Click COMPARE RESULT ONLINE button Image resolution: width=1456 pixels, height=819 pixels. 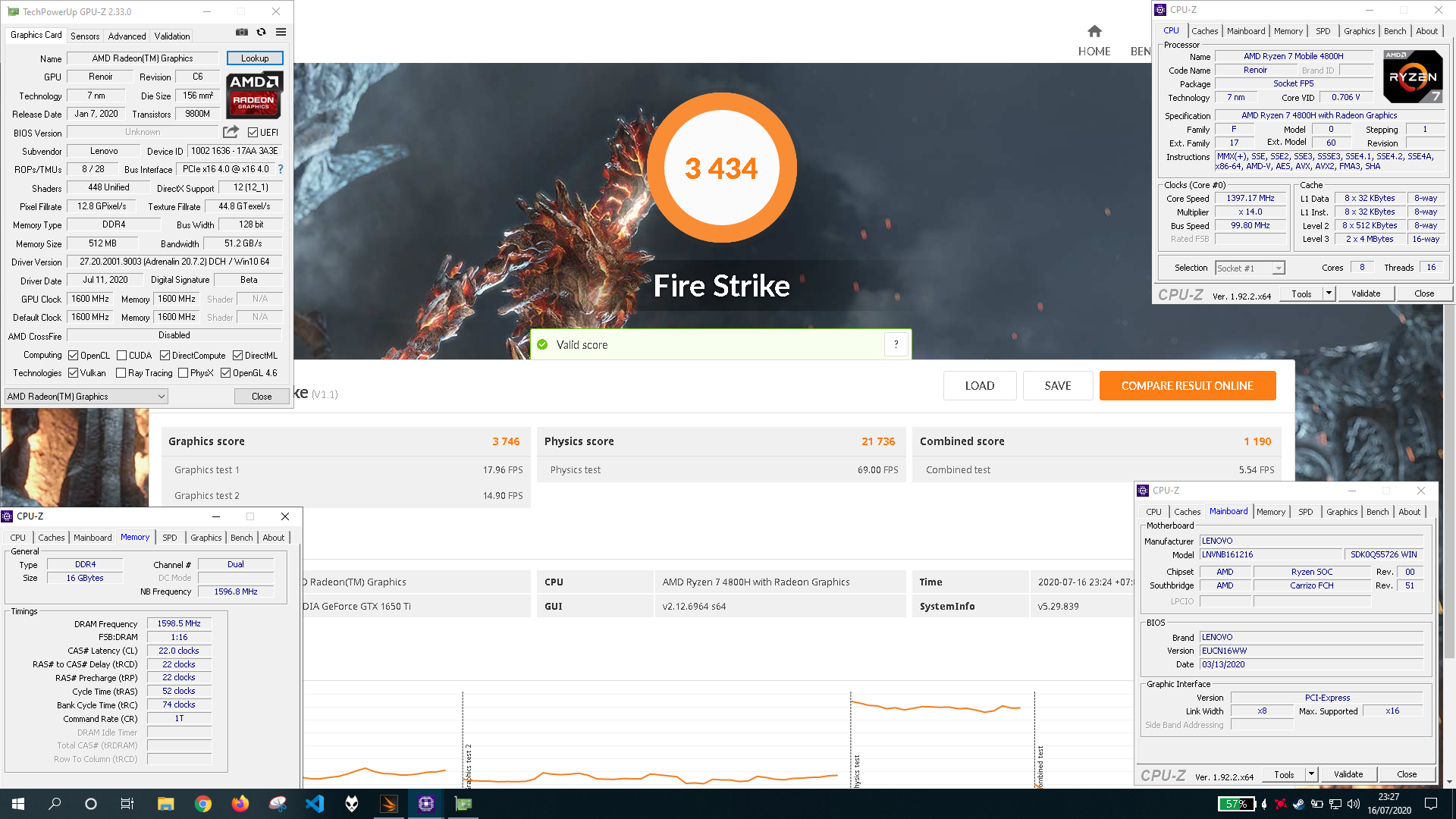(x=1188, y=386)
